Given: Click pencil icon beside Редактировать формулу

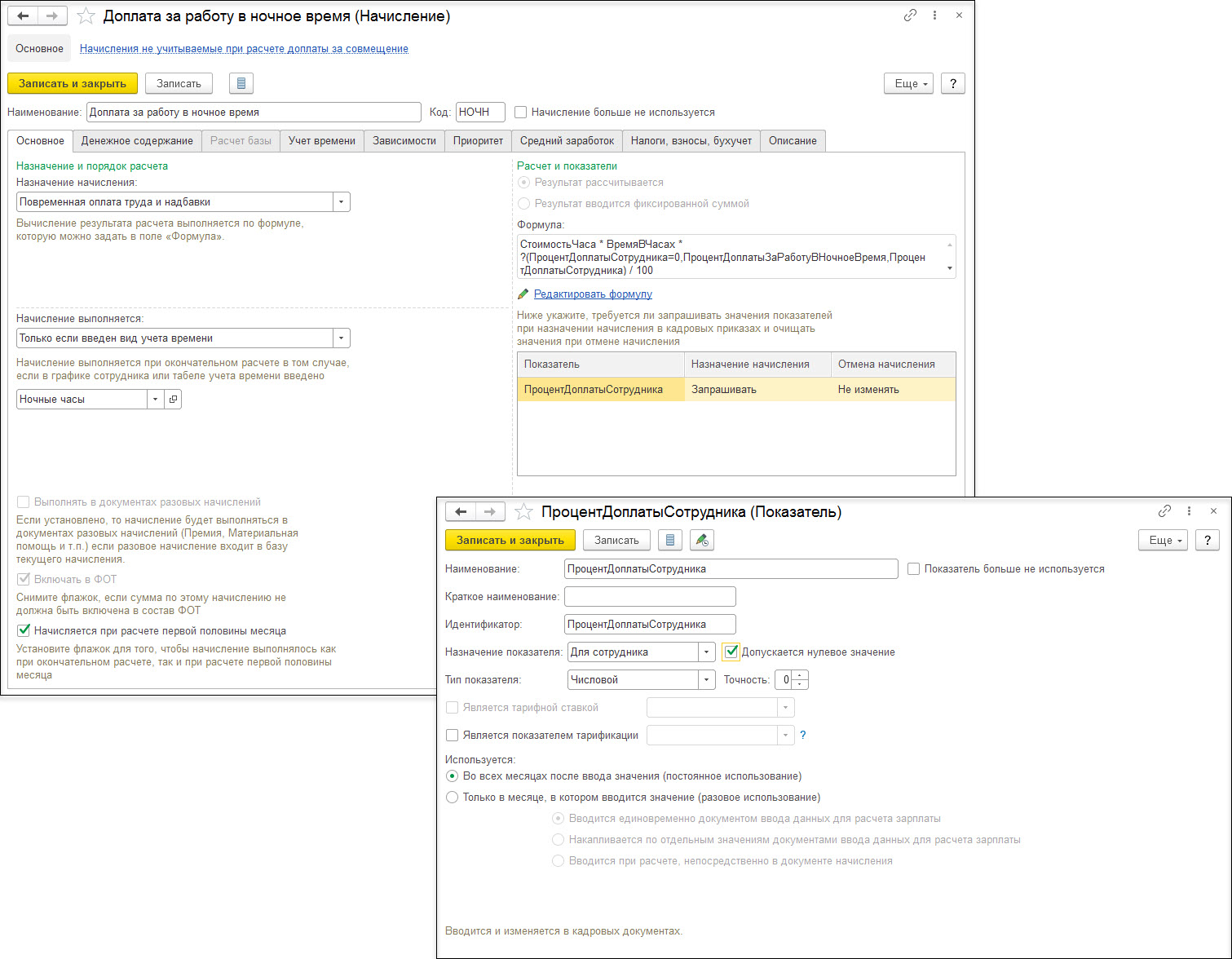Looking at the screenshot, I should [523, 294].
